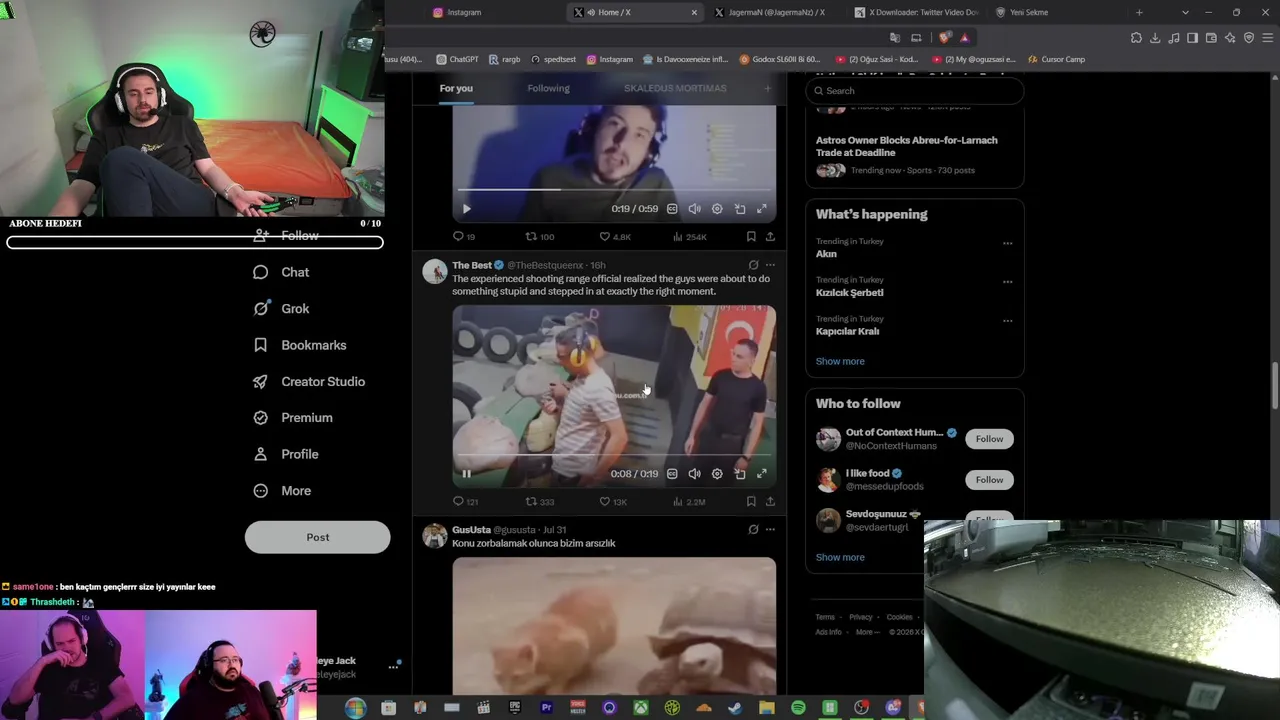Image resolution: width=1280 pixels, height=720 pixels.
Task: Go to Premium in the sidebar
Action: [x=293, y=418]
